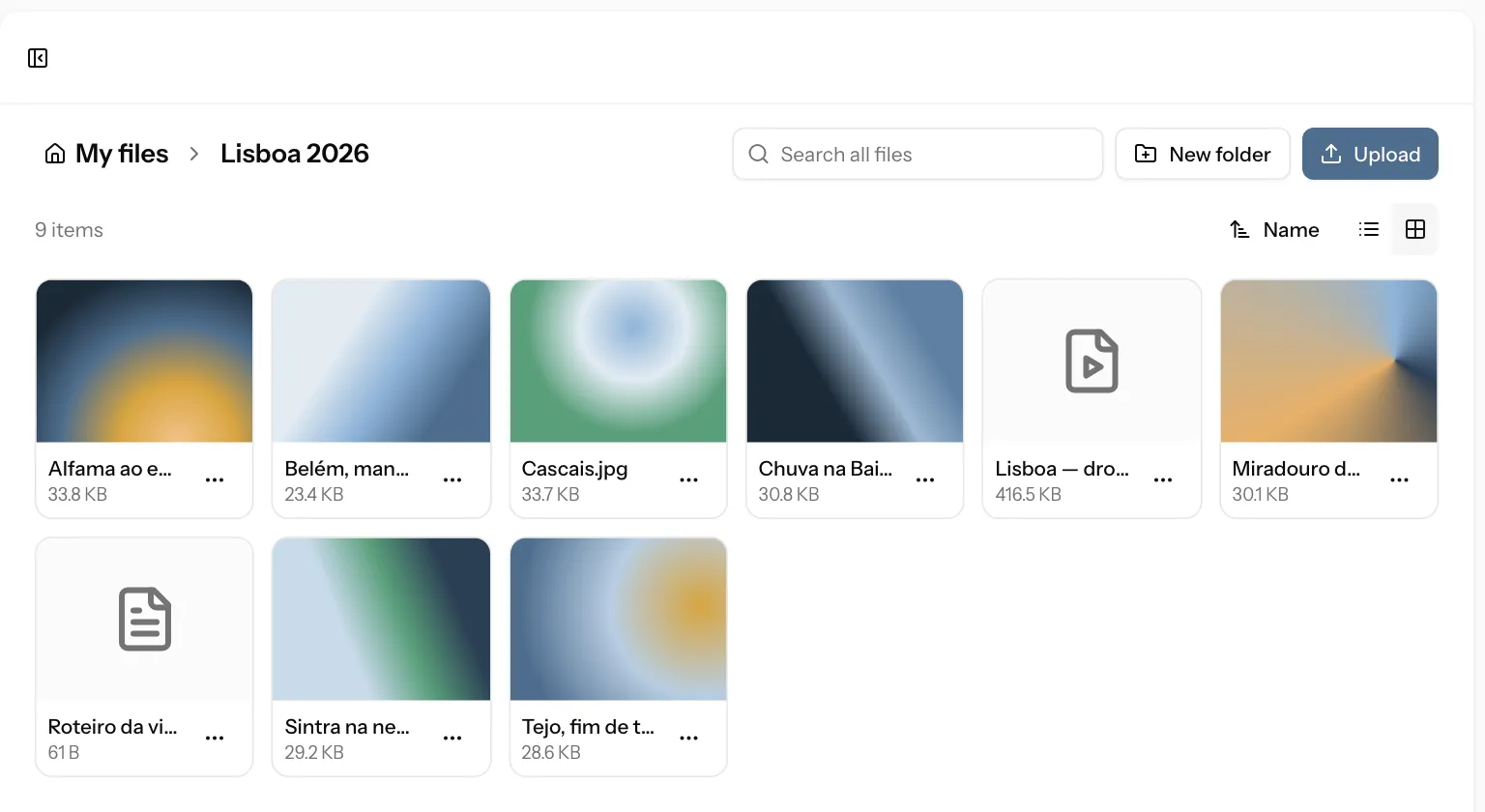The height and width of the screenshot is (812, 1485).
Task: Open more options for Cascais.jpg
Action: click(688, 480)
